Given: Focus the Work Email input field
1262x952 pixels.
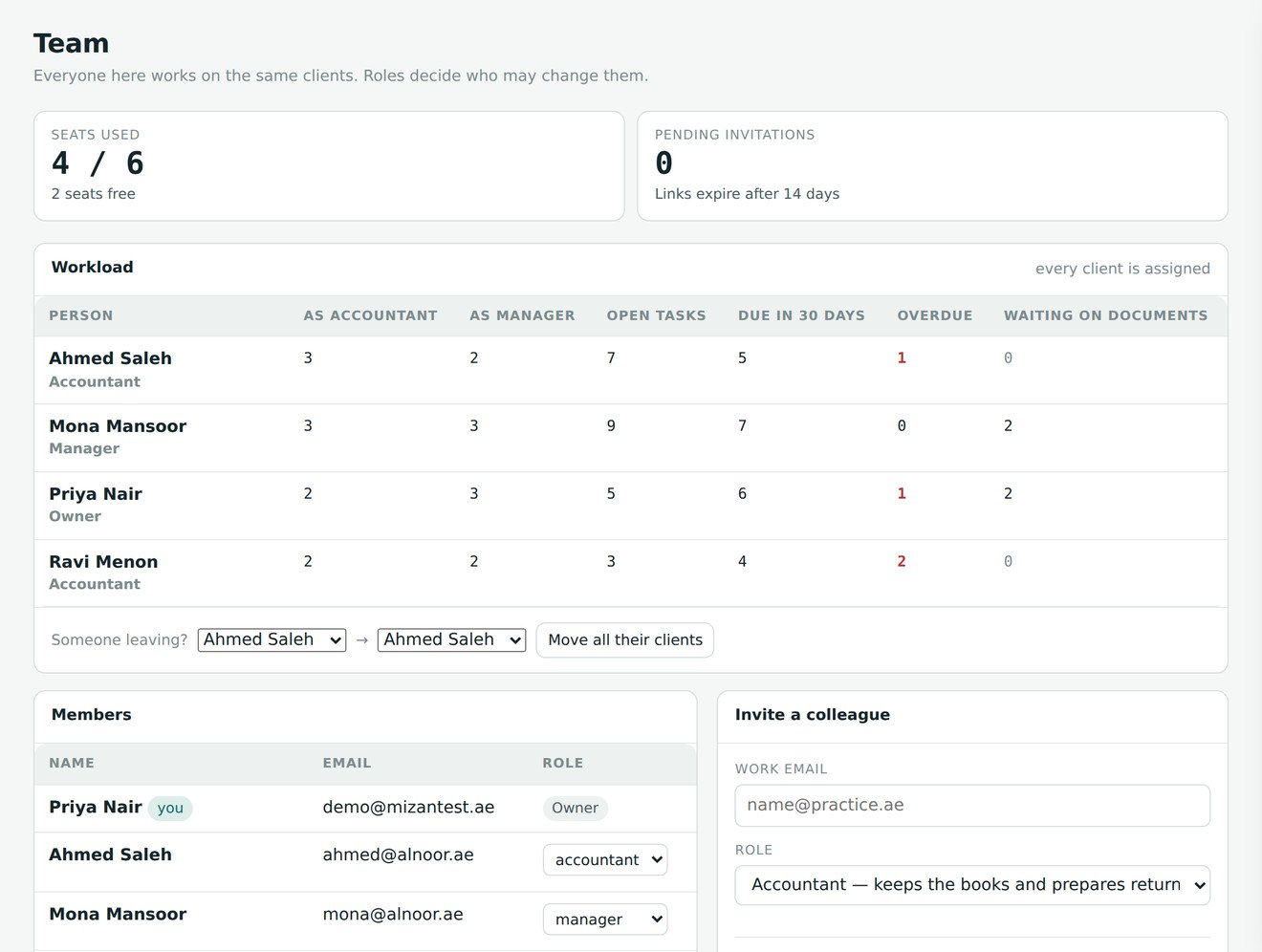Looking at the screenshot, I should 972,805.
